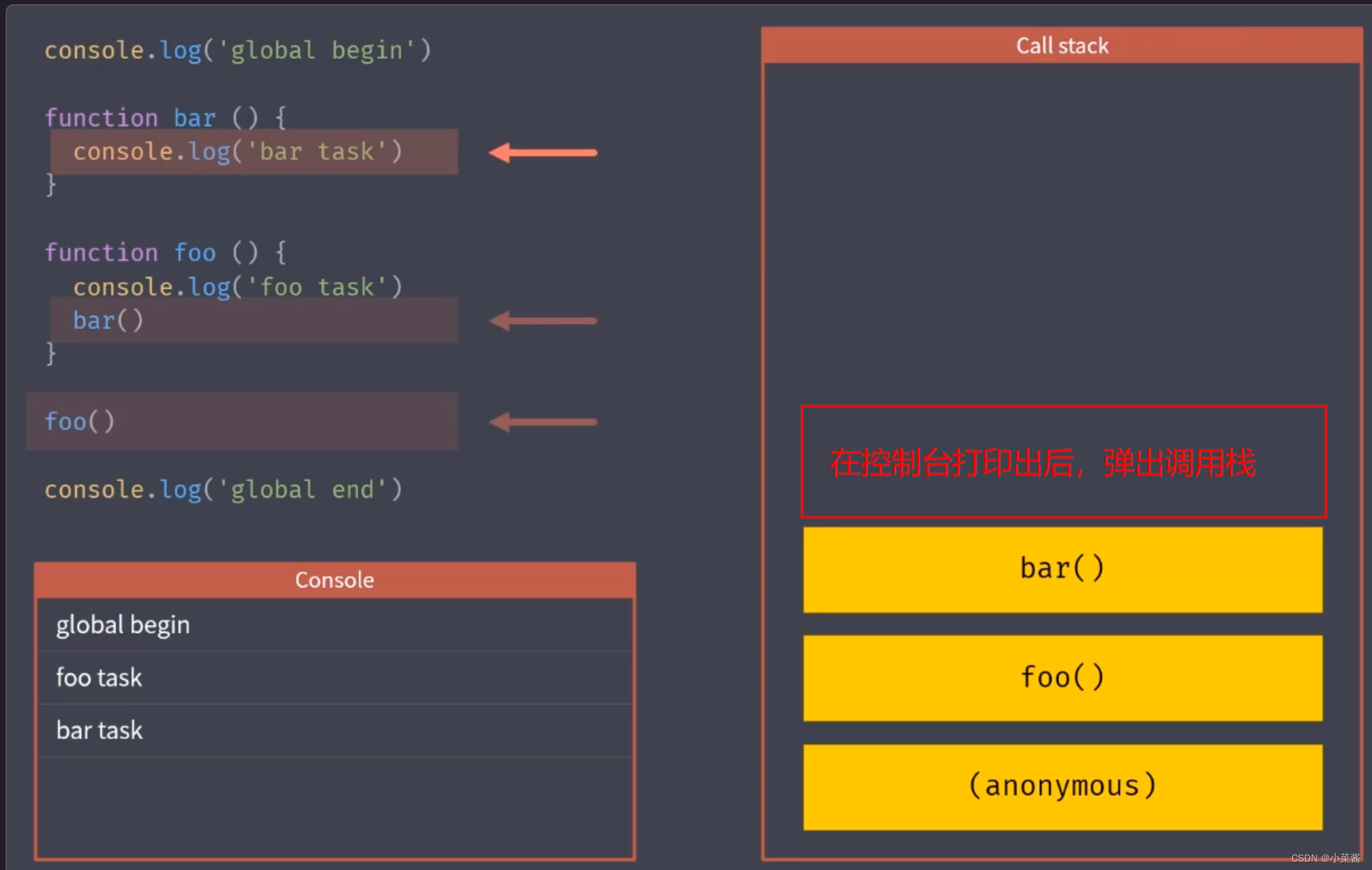Click the Call stack panel header
This screenshot has width=1372, height=870.
click(x=1062, y=46)
